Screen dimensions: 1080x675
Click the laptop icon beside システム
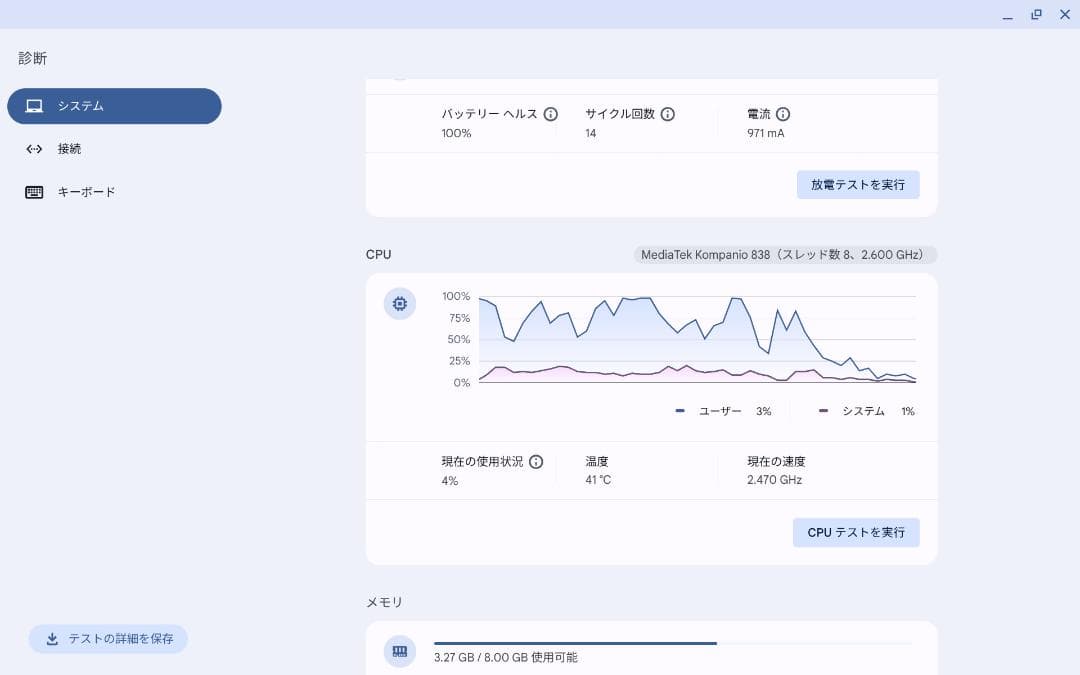[x=34, y=106]
